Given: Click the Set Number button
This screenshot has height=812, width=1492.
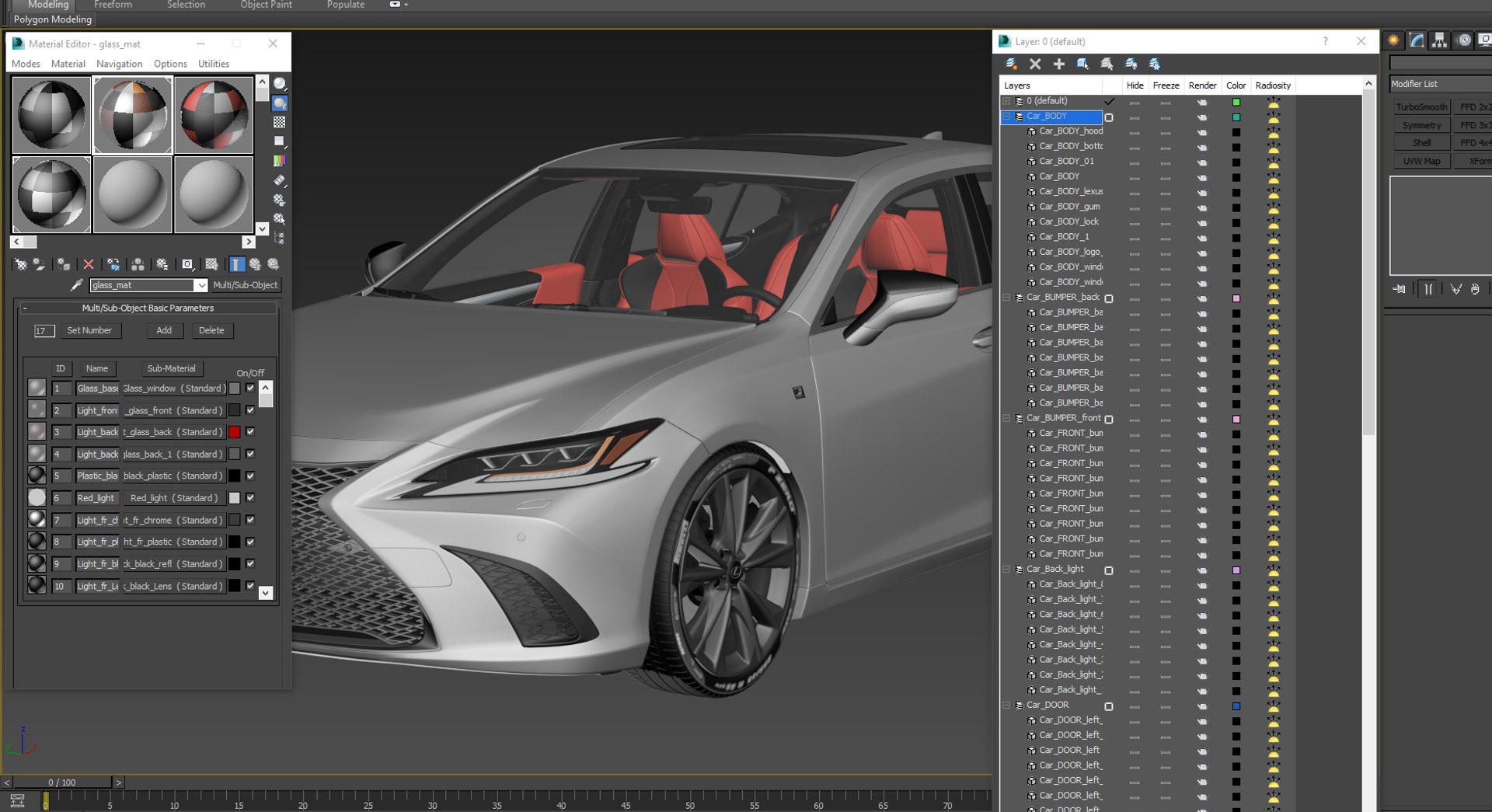Looking at the screenshot, I should [x=89, y=330].
